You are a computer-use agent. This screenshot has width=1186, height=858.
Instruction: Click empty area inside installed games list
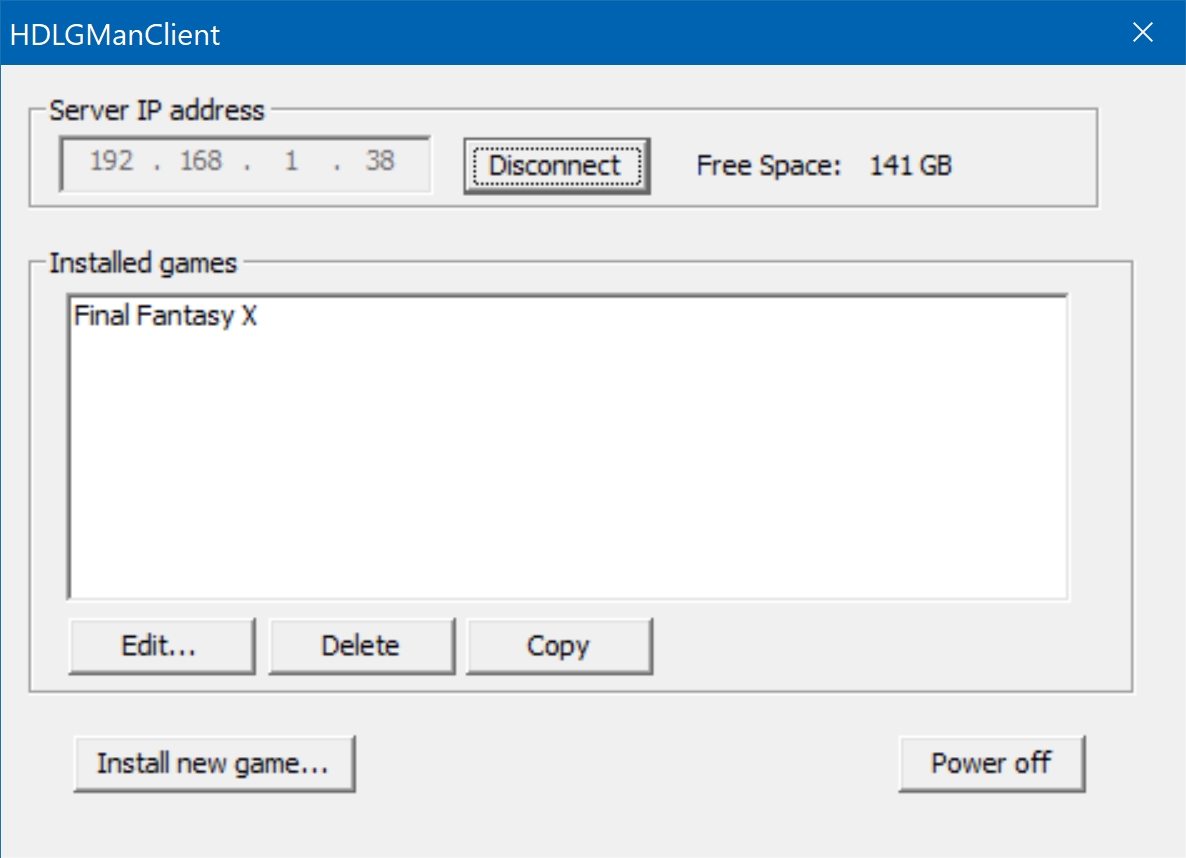567,469
